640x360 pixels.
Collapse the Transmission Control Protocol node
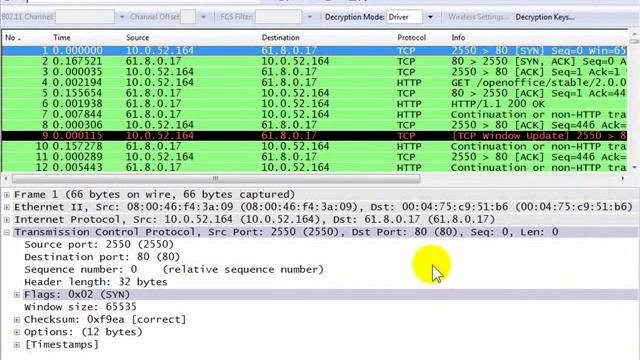[x=7, y=232]
